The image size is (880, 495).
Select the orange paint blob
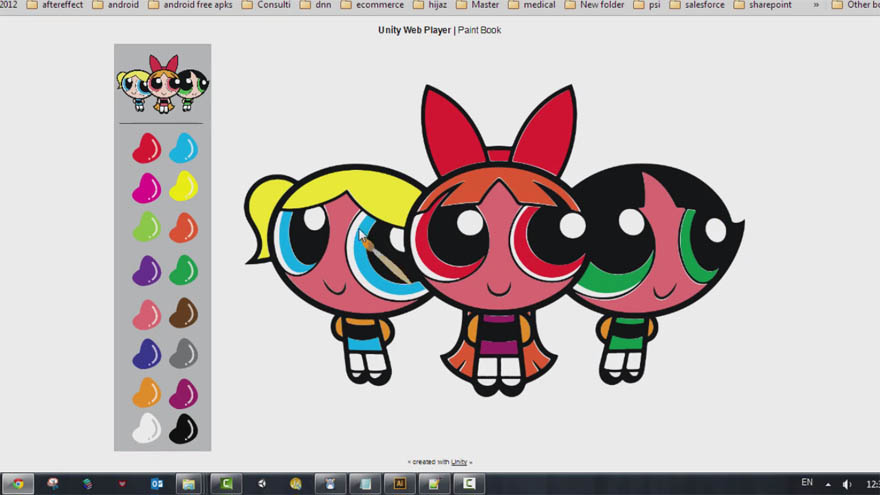146,392
